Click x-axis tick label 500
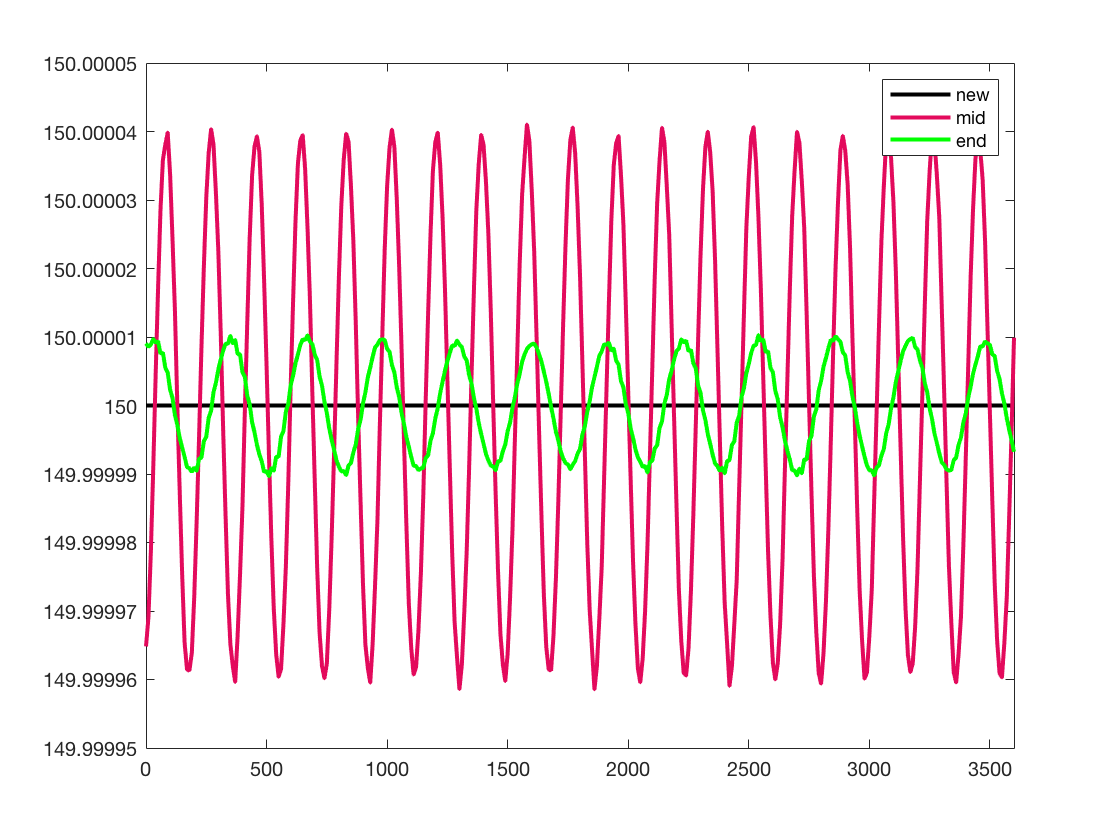This screenshot has width=1120, height=840. click(x=266, y=769)
